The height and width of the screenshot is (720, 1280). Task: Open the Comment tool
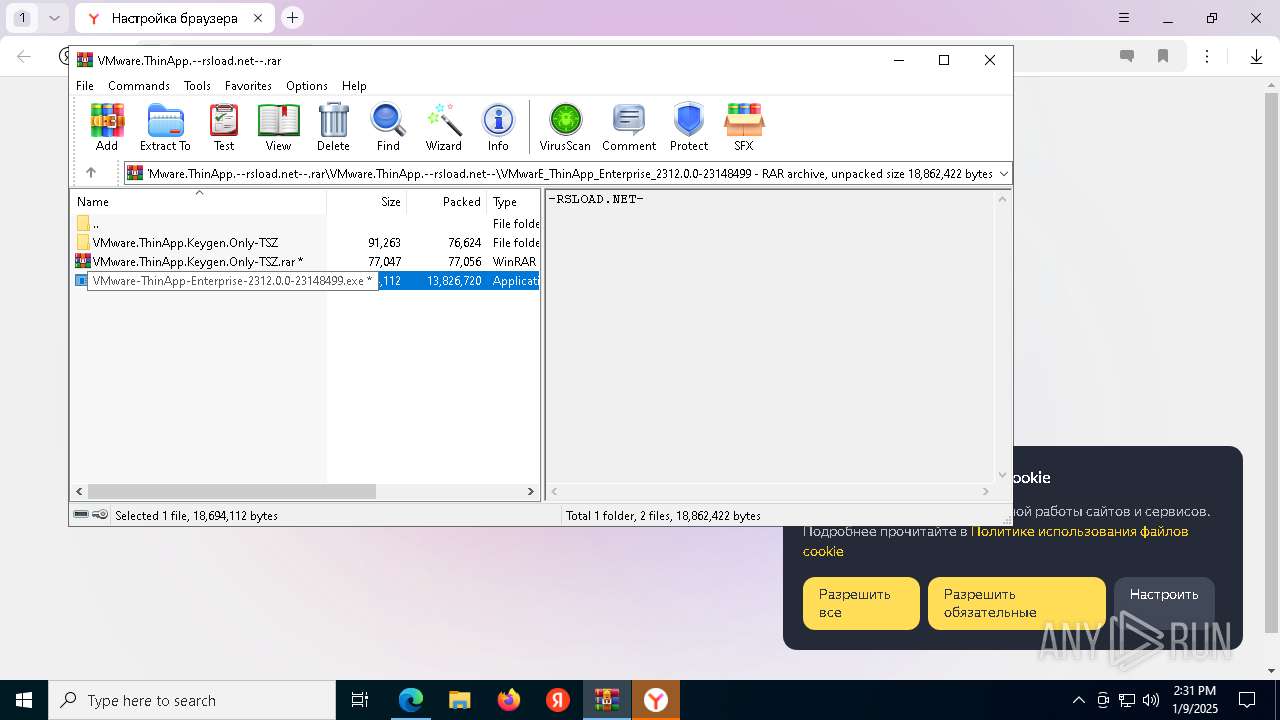point(629,127)
